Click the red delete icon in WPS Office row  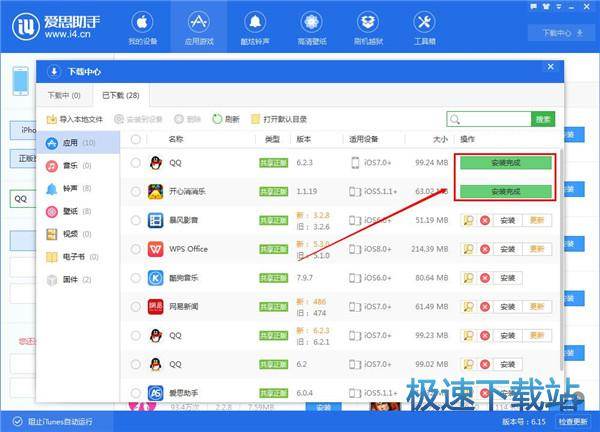485,249
